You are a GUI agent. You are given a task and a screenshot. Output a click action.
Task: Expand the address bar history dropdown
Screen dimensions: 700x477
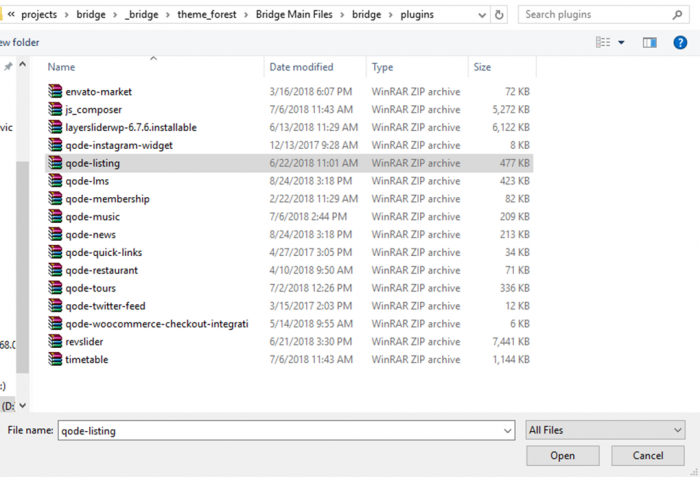pos(482,15)
